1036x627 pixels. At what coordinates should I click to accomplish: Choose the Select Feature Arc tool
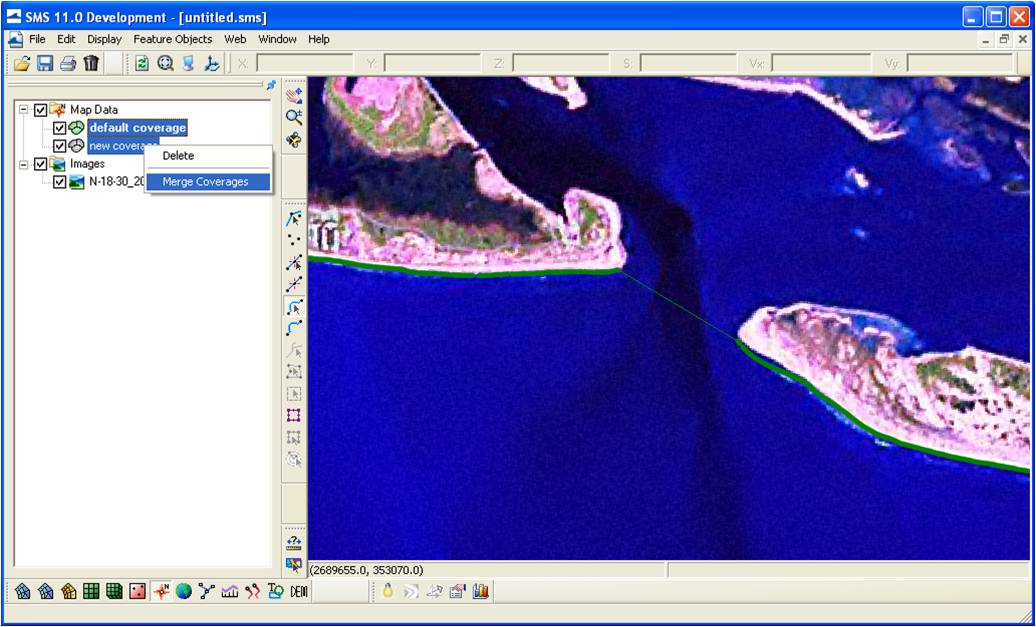tap(294, 307)
